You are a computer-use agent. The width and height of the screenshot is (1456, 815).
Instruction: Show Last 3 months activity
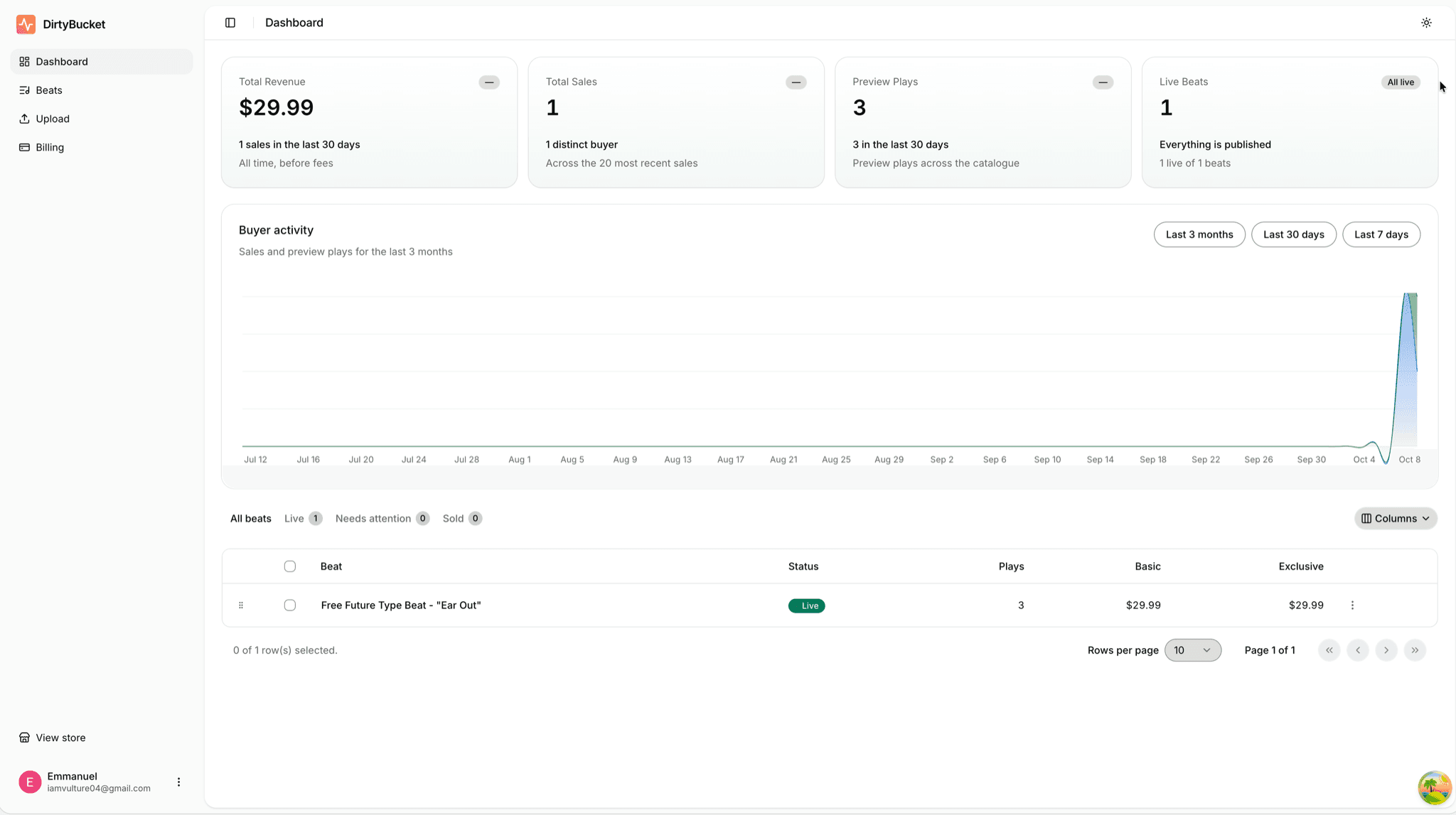[1199, 234]
